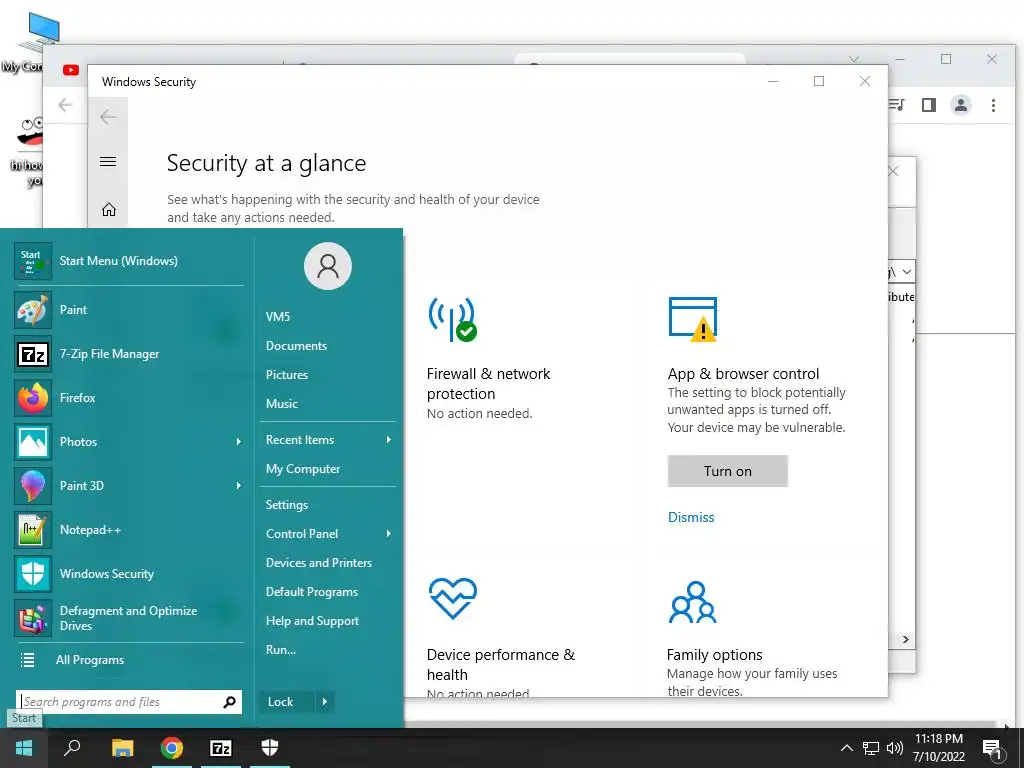The height and width of the screenshot is (768, 1024).
Task: Dismiss the App & browser control warning
Action: pyautogui.click(x=691, y=517)
